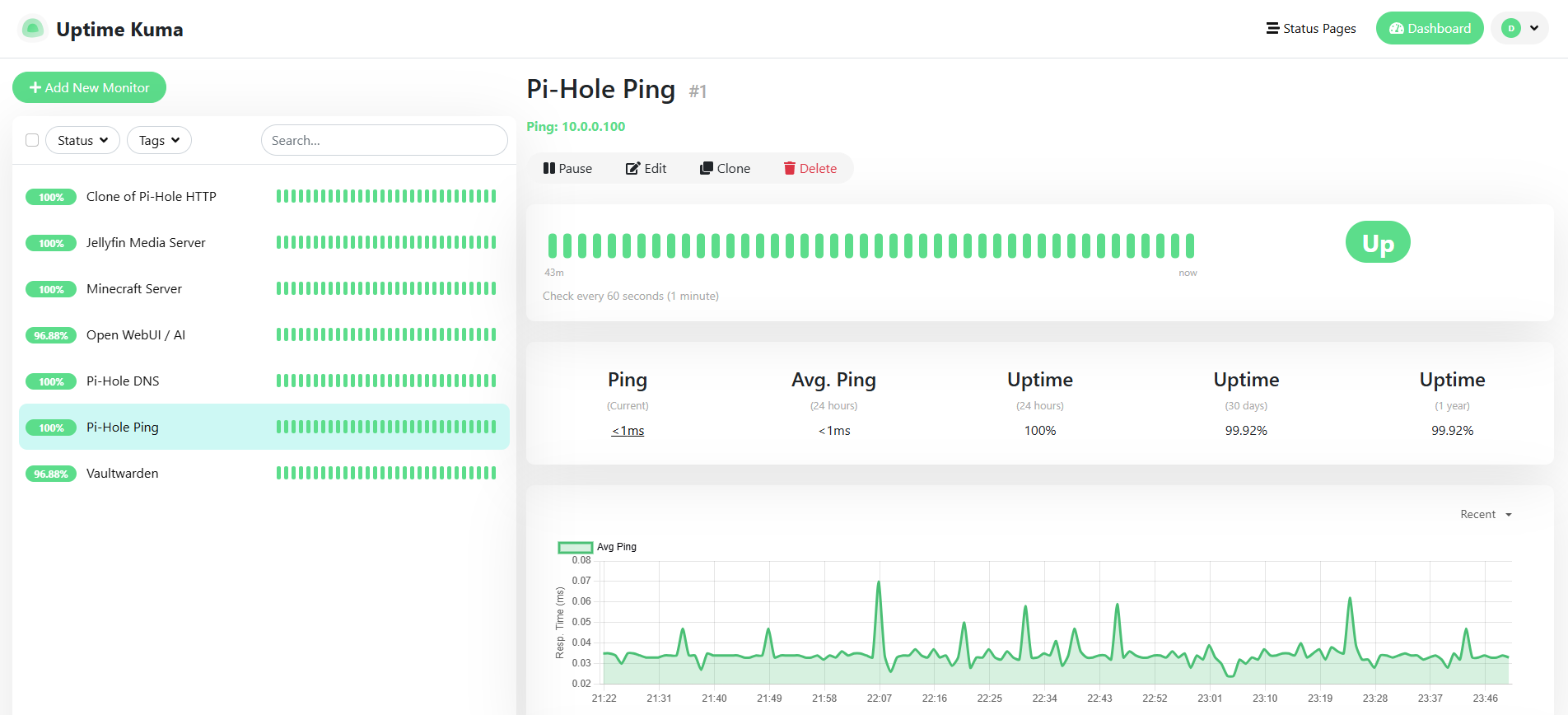
Task: Open the Recent chart range dropdown
Action: pyautogui.click(x=1486, y=514)
